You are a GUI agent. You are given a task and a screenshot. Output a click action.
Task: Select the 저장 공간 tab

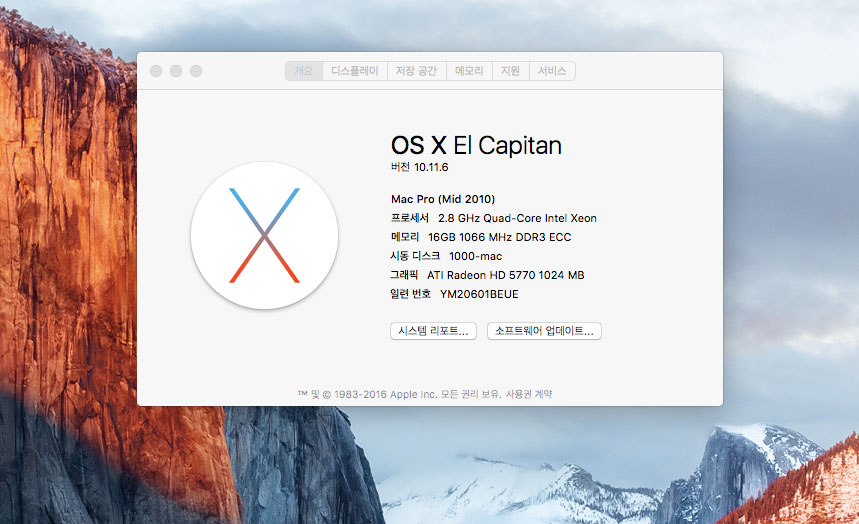pos(417,71)
